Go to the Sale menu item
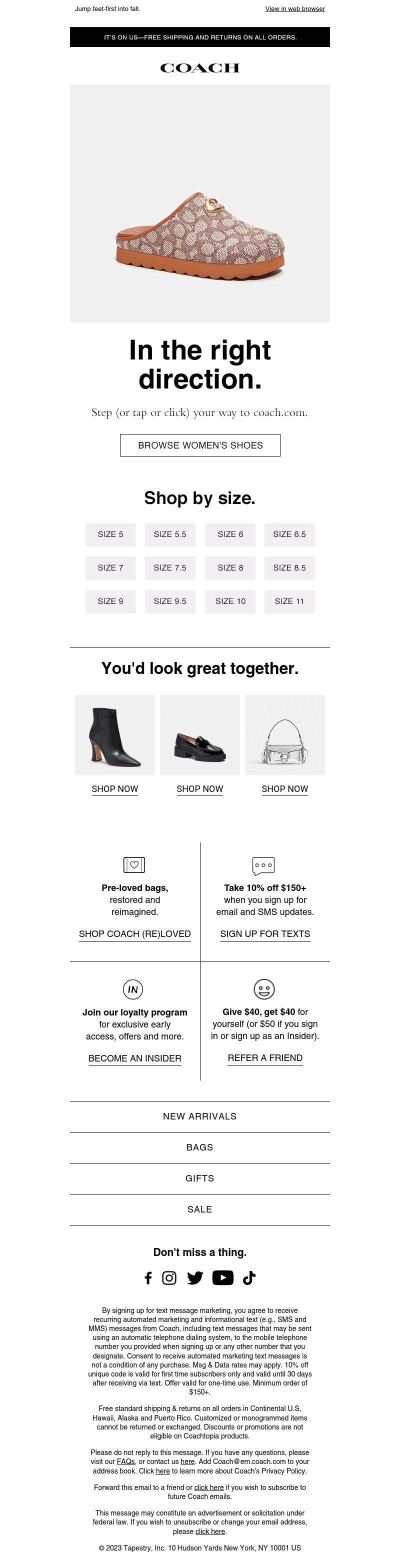 tap(199, 1209)
